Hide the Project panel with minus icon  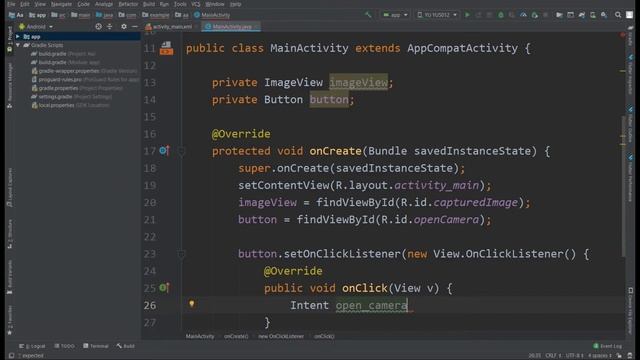pyautogui.click(x=135, y=27)
